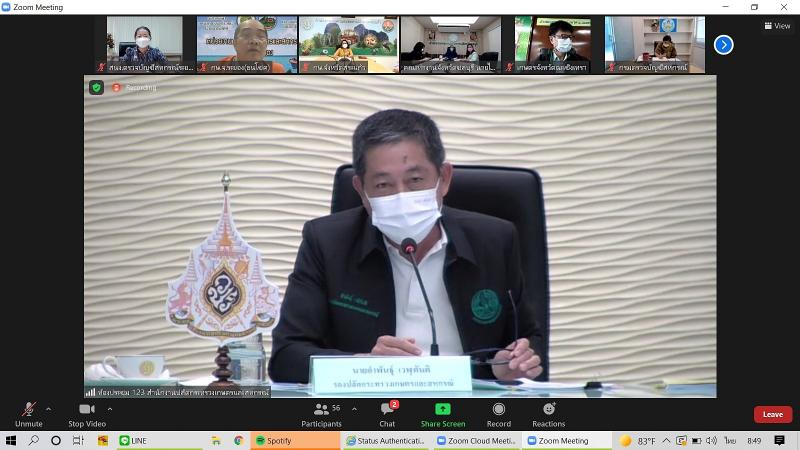Image resolution: width=800 pixels, height=450 pixels.
Task: Open Windows notification center icon
Action: tap(779, 441)
